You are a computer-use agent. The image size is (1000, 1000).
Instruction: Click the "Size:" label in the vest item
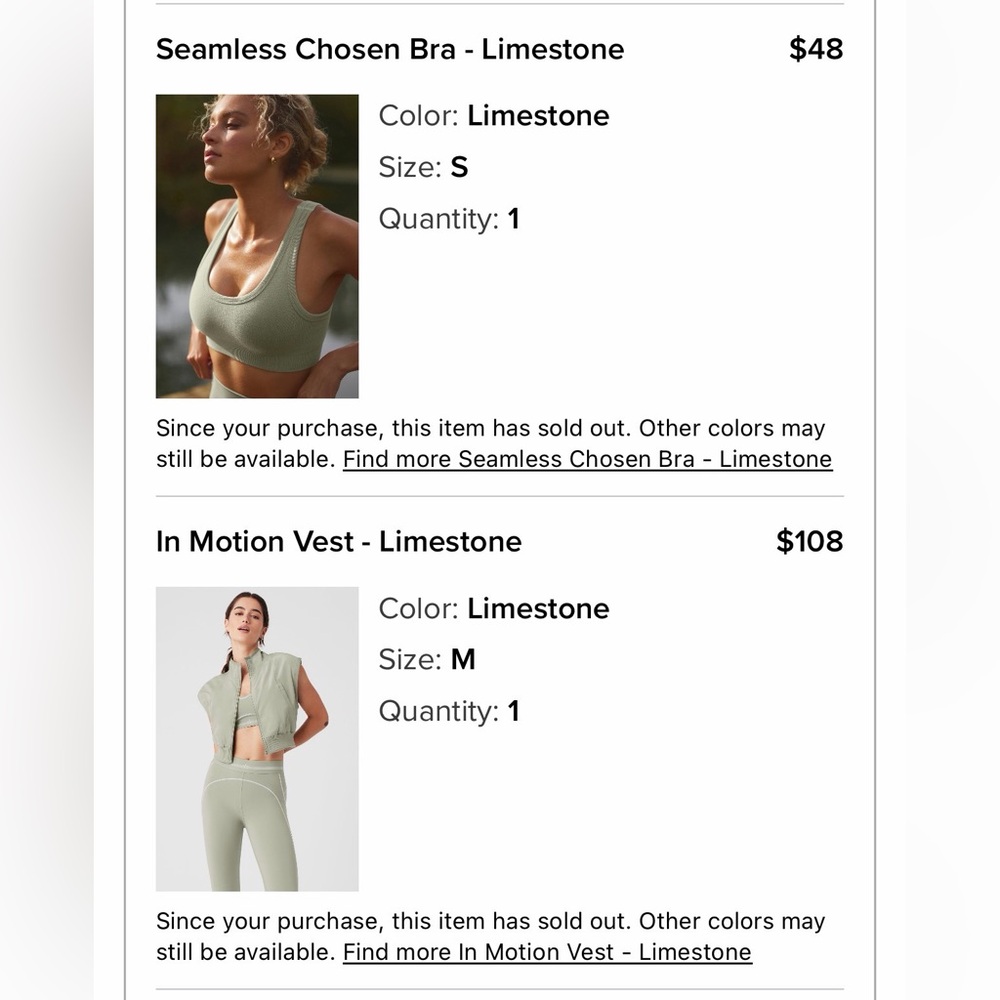[x=409, y=660]
